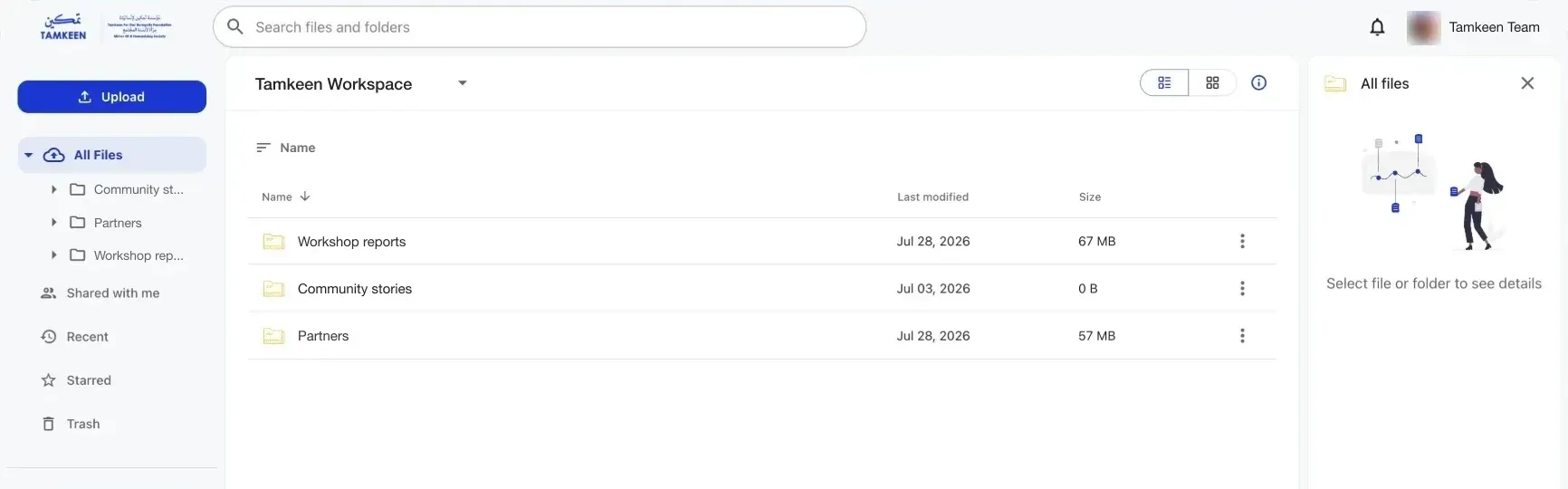Open more options for Partners folder

tap(1242, 335)
